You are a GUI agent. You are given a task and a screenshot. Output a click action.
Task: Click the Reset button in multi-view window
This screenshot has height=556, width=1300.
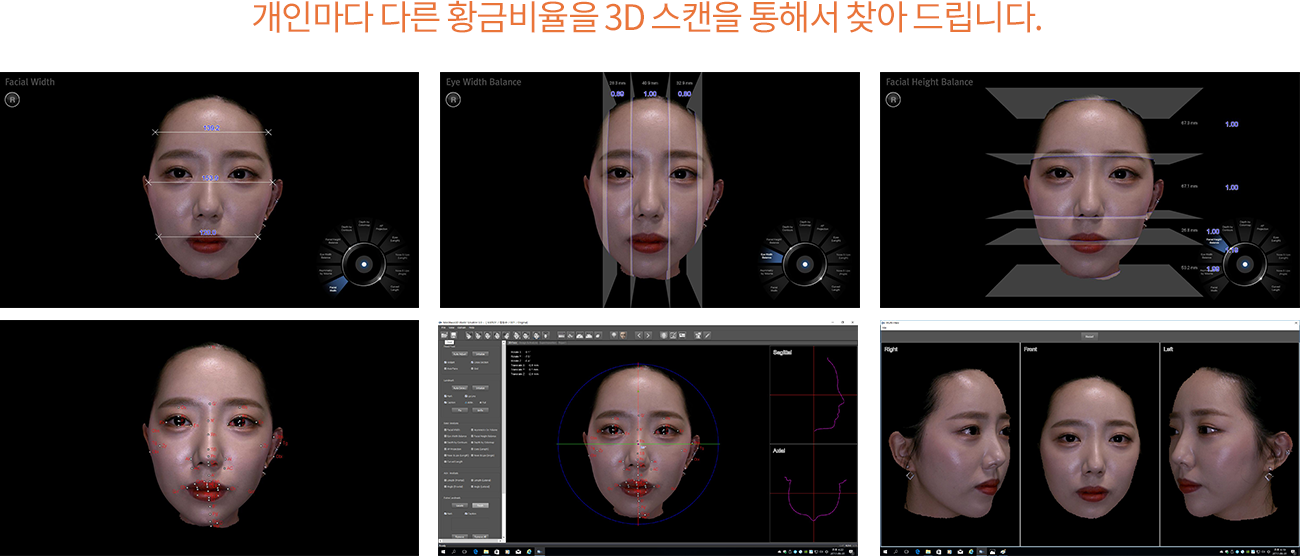(1089, 337)
